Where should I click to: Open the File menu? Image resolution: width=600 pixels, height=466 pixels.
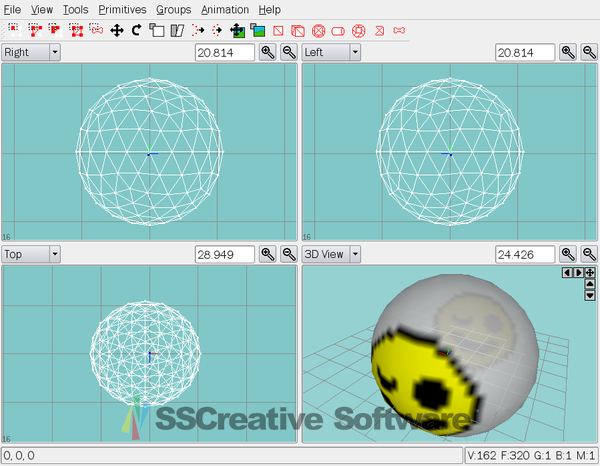click(x=12, y=10)
